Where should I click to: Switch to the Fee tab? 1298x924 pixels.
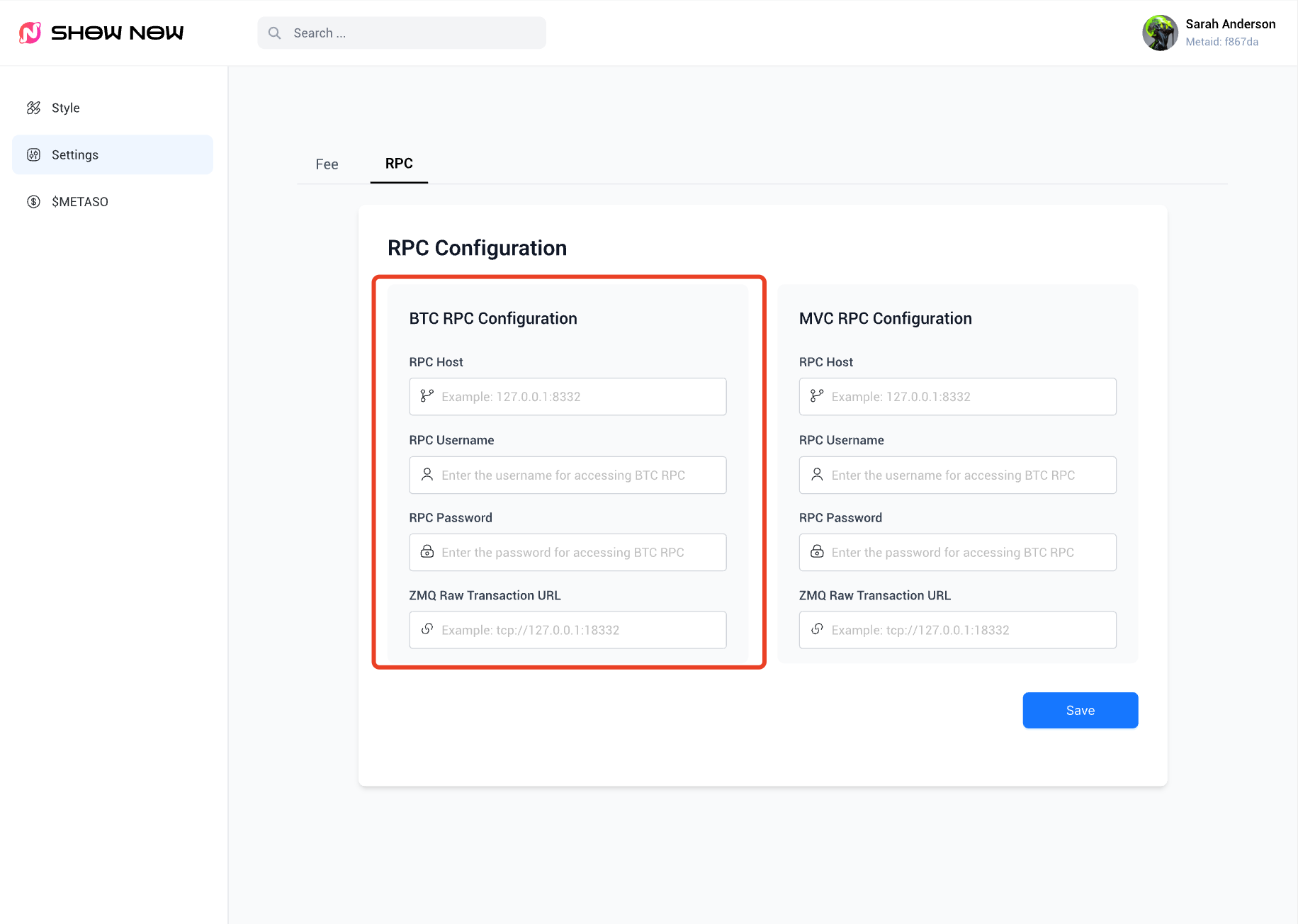tap(327, 164)
